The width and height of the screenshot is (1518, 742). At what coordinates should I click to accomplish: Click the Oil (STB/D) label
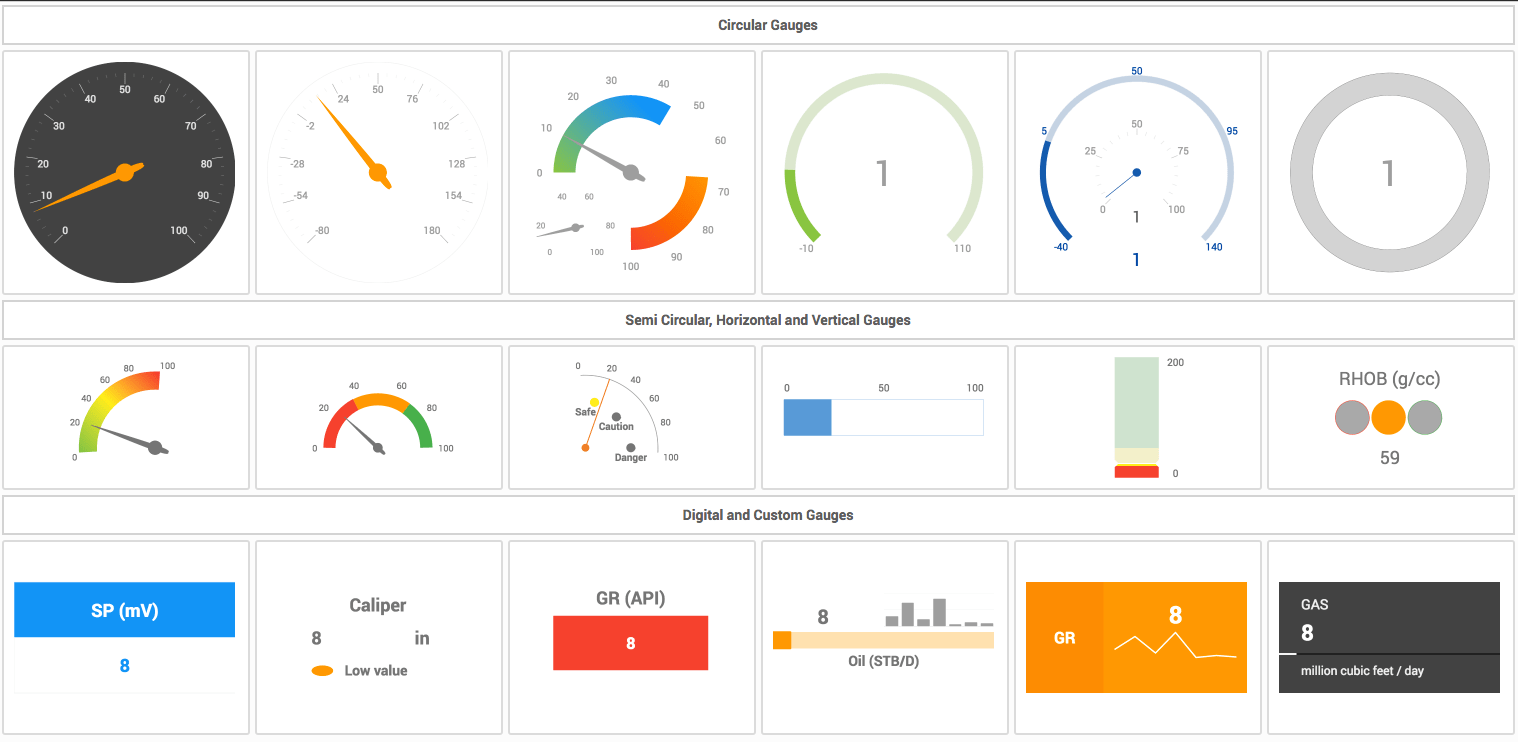coord(884,661)
